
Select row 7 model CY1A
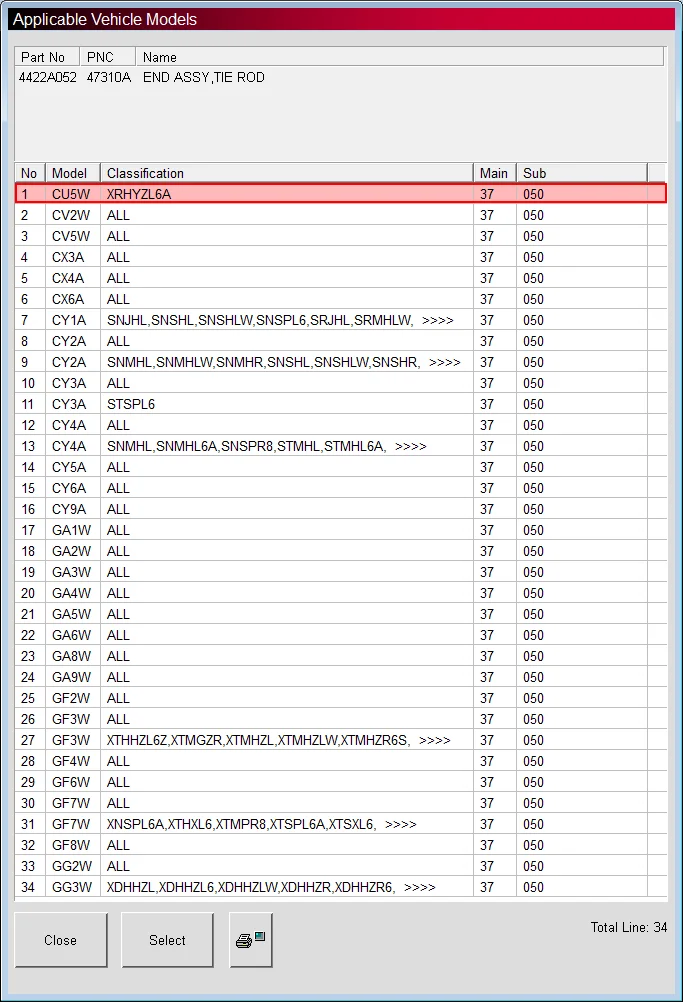(68, 320)
